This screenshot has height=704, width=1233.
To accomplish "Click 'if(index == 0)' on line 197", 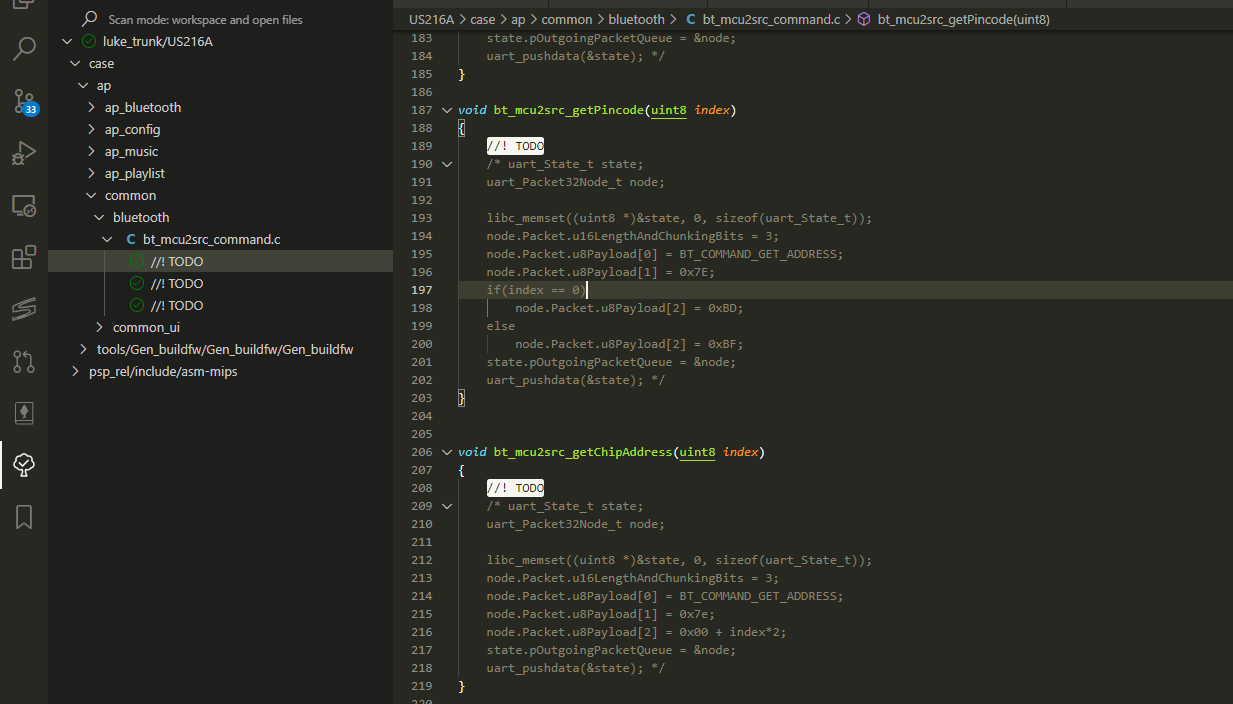I will 537,290.
